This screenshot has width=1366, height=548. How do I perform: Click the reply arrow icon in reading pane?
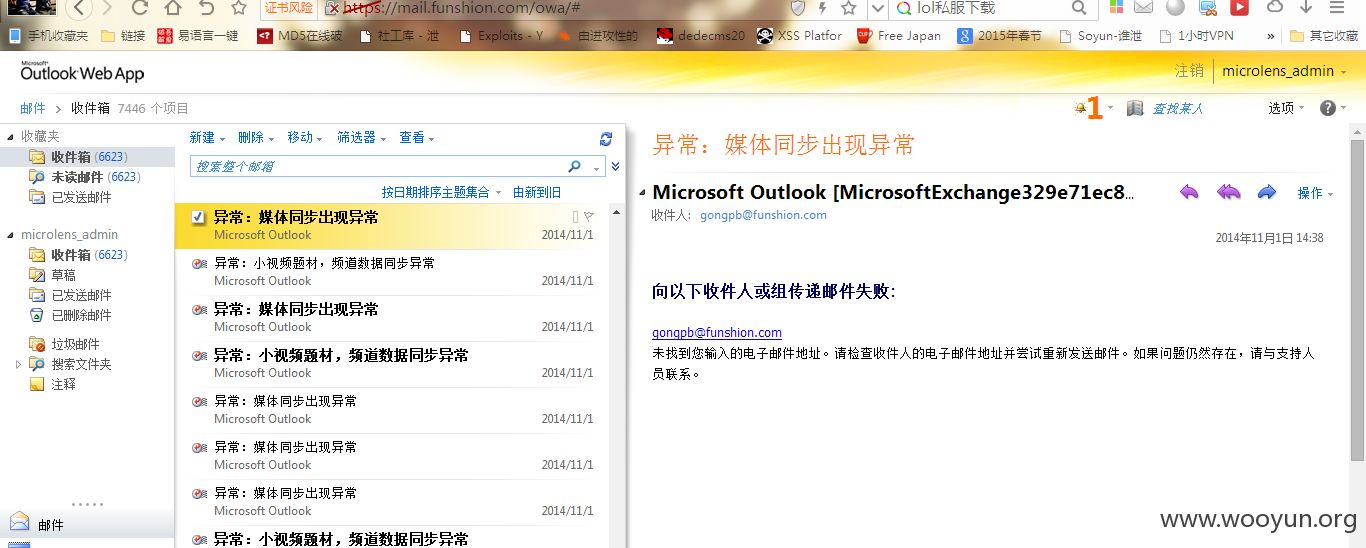[1188, 192]
